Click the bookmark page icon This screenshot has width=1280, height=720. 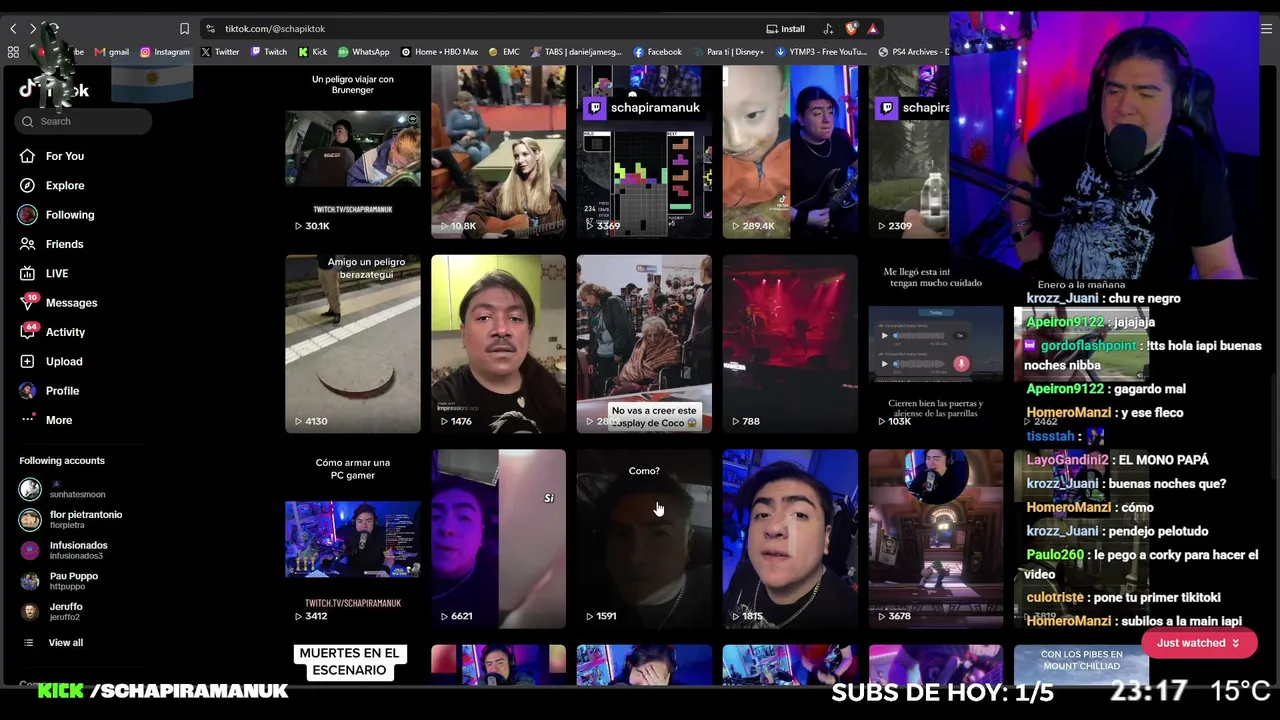click(184, 29)
